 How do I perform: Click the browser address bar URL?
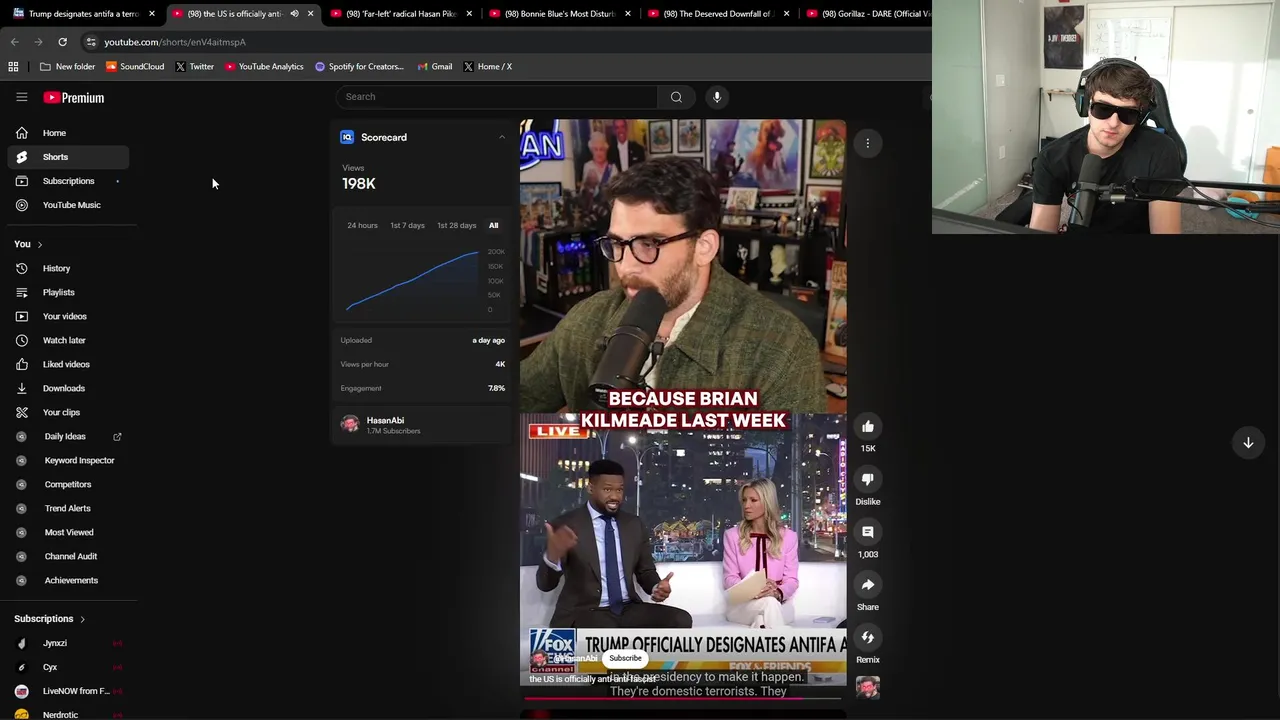pos(175,42)
